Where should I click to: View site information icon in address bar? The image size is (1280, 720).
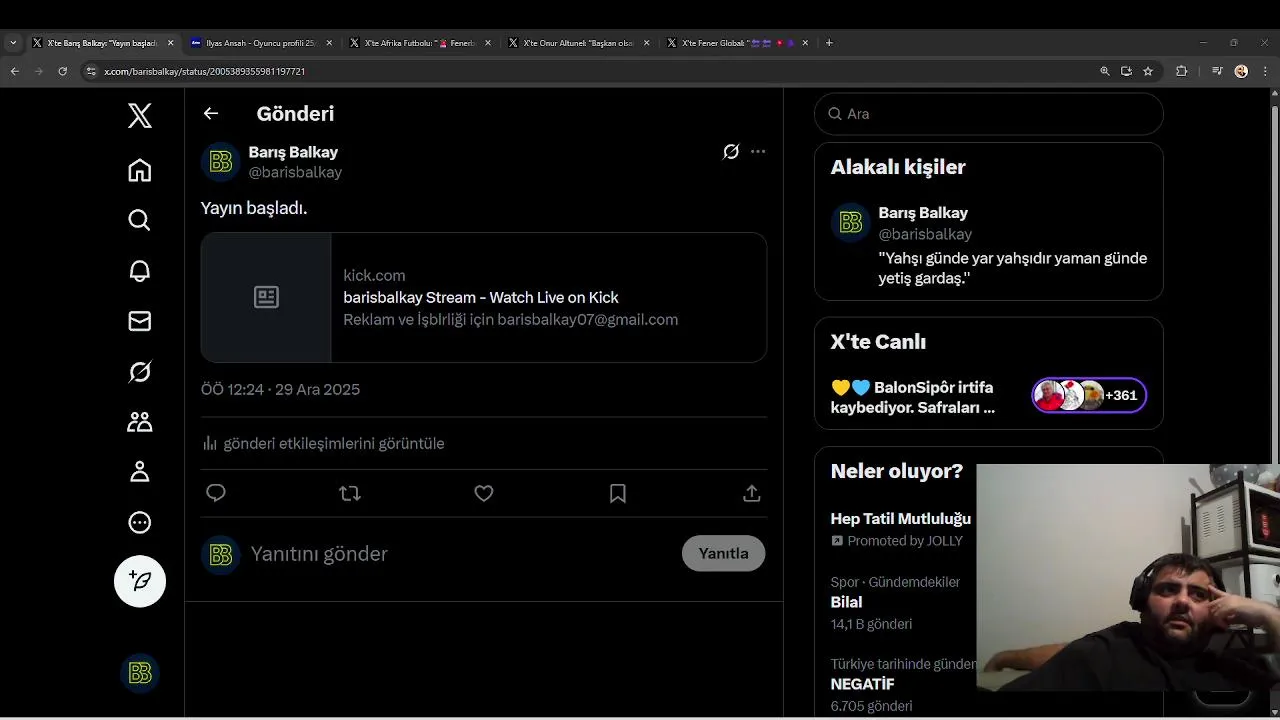click(x=91, y=71)
